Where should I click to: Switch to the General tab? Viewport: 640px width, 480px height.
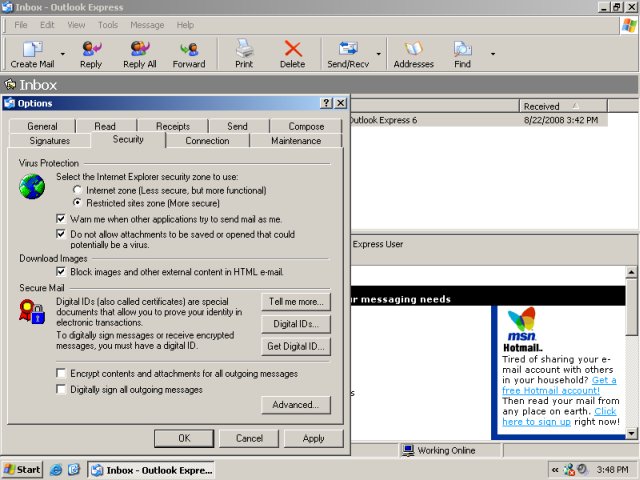pos(42,126)
